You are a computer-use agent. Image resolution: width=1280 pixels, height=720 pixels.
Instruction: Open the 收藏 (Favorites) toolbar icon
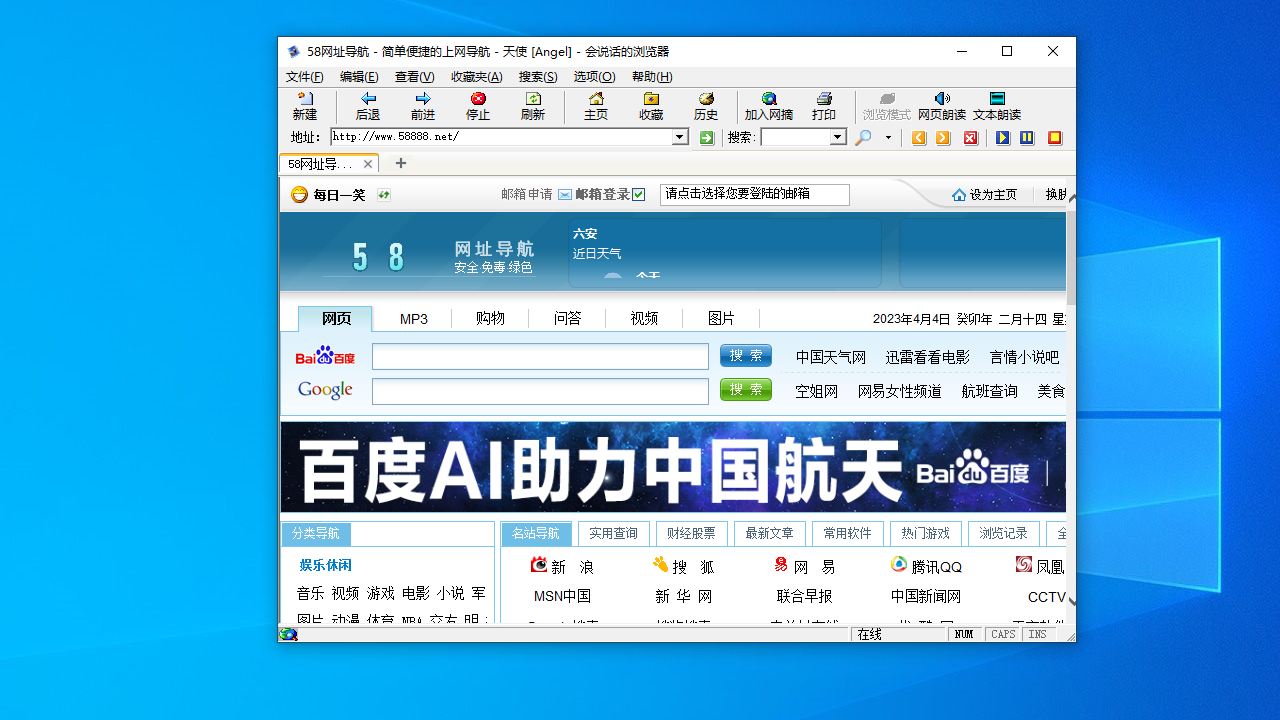tap(651, 106)
